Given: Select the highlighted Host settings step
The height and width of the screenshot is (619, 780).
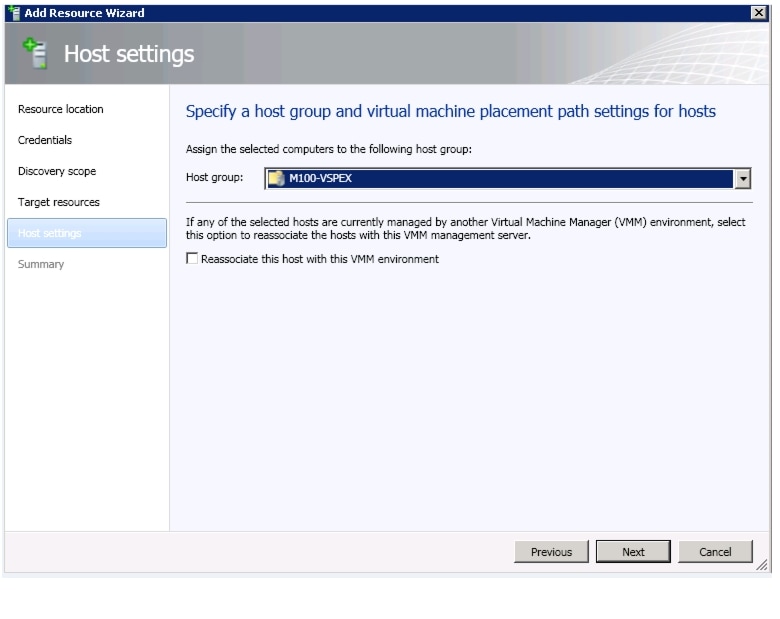Looking at the screenshot, I should [x=87, y=233].
